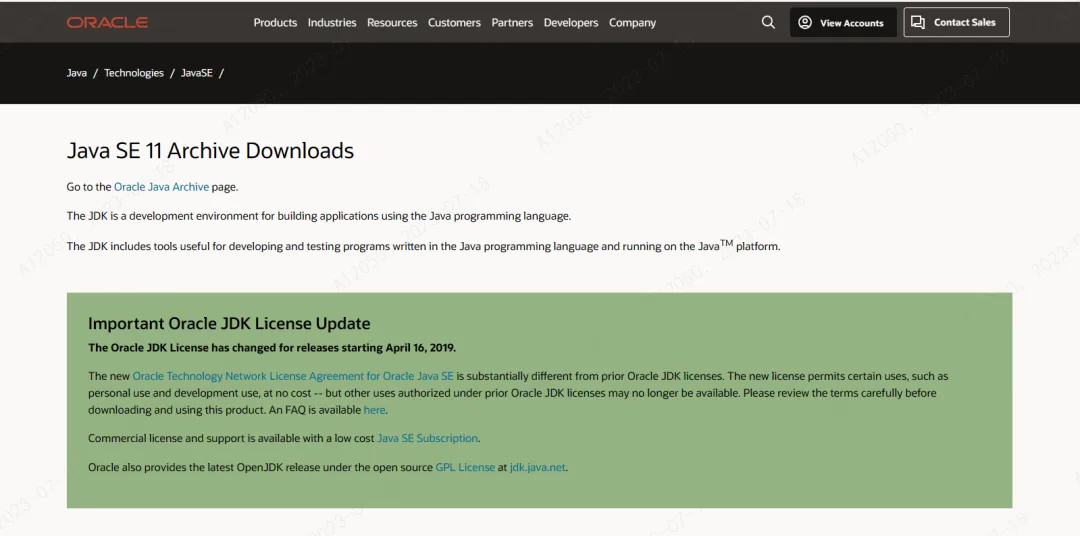Go to the Technologies breadcrumb

(134, 72)
